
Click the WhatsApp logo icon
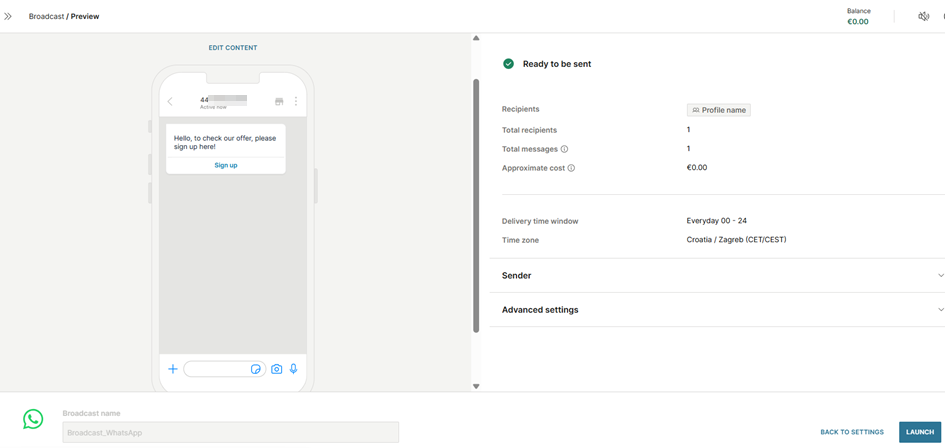pos(33,420)
